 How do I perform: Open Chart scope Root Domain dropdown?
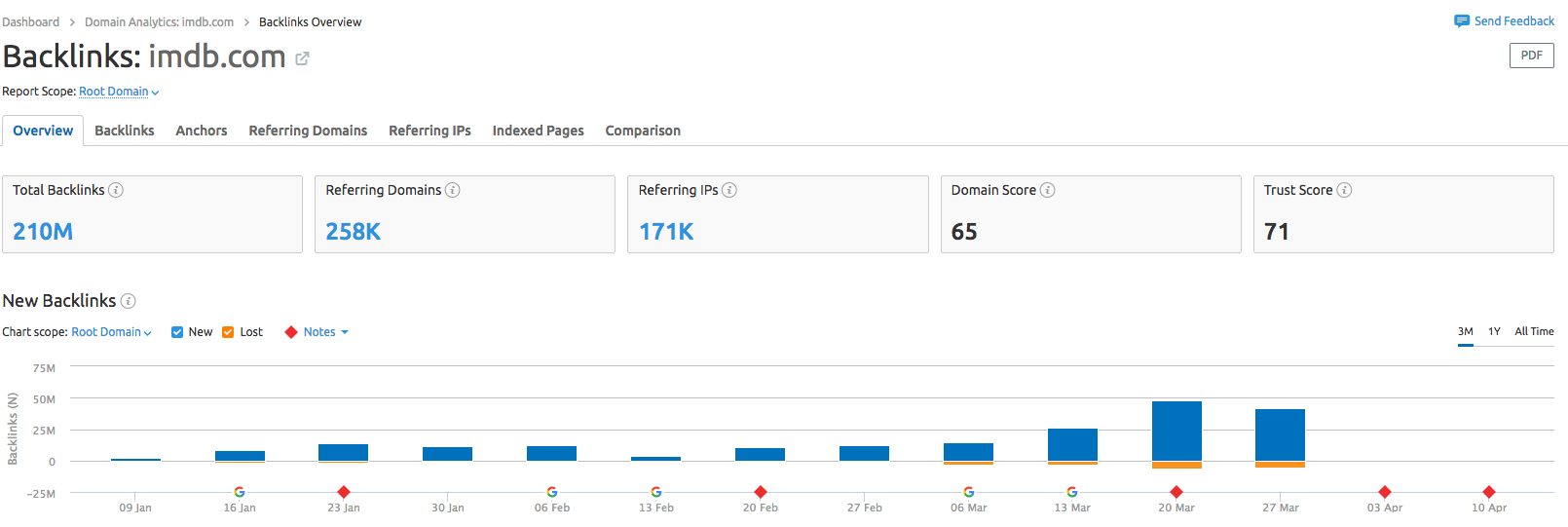point(111,332)
